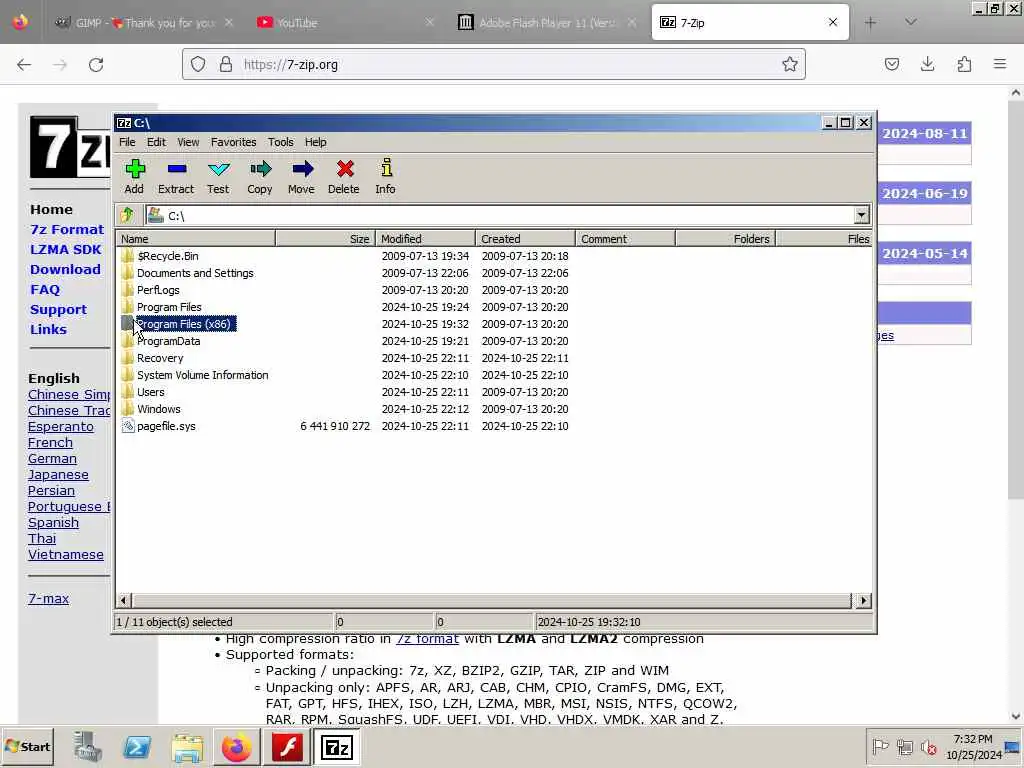Select the Recovery folder
Viewport: 1024px width, 768px height.
(x=494, y=358)
